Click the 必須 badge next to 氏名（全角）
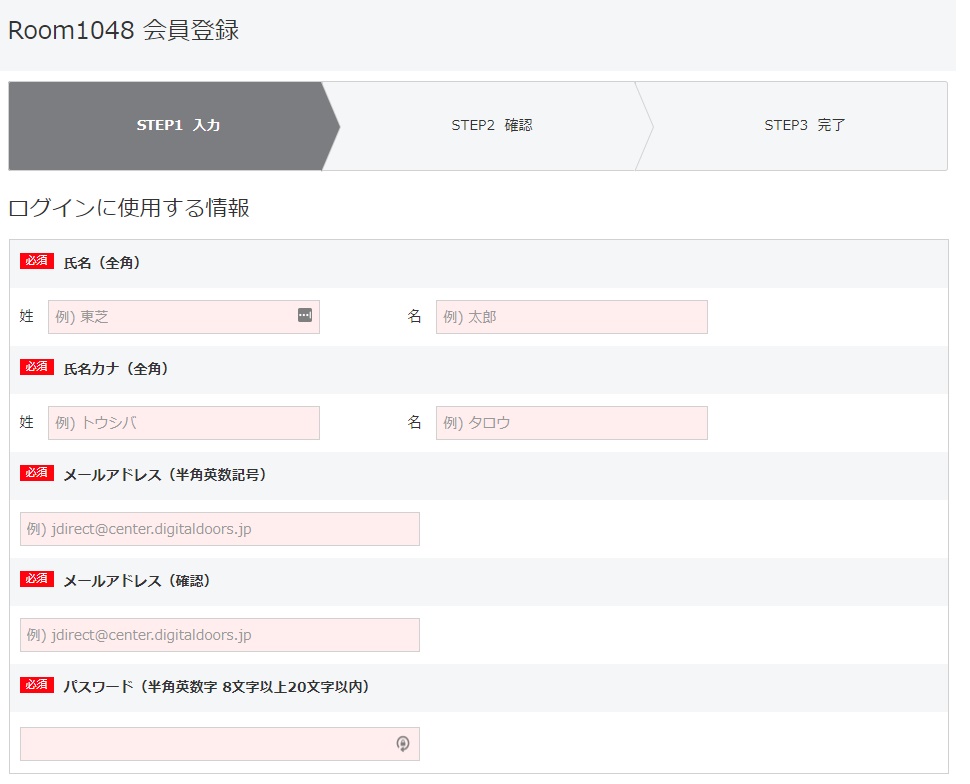Screen dimensions: 970x784 pyautogui.click(x=37, y=261)
